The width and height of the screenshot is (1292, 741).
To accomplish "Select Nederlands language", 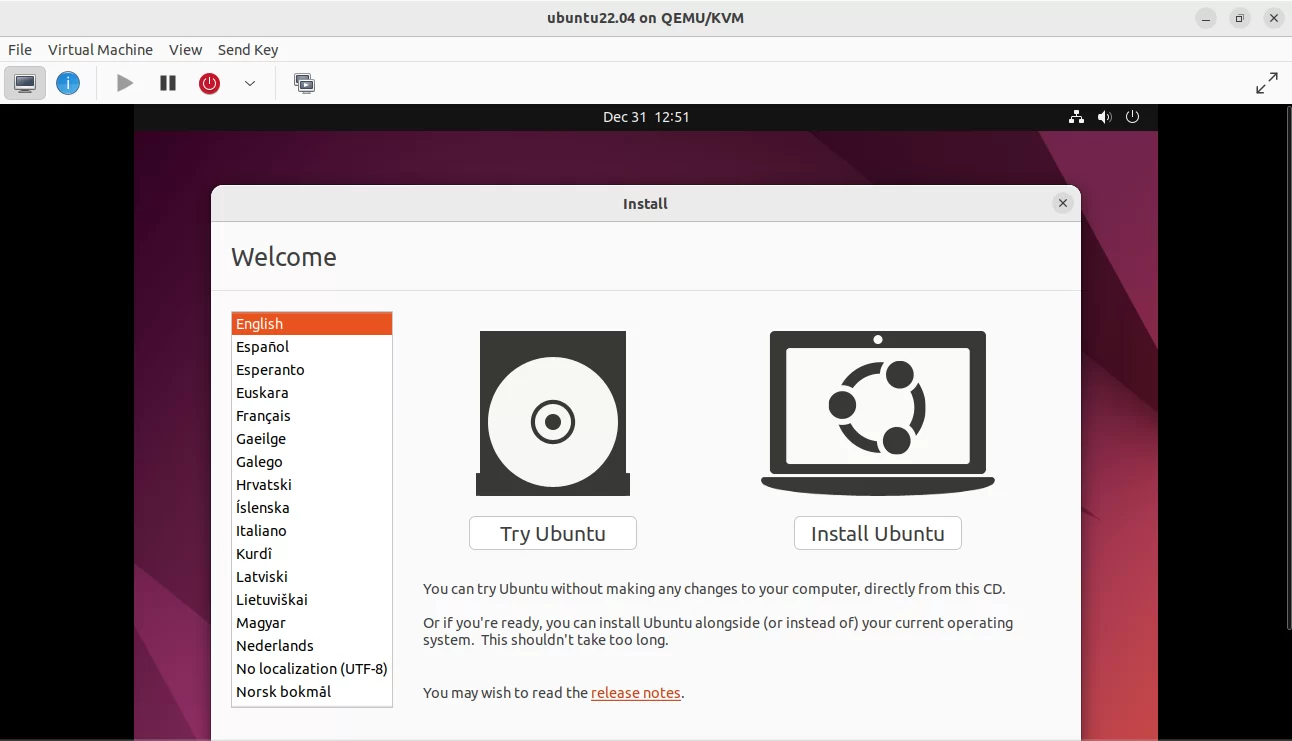I will pyautogui.click(x=312, y=646).
